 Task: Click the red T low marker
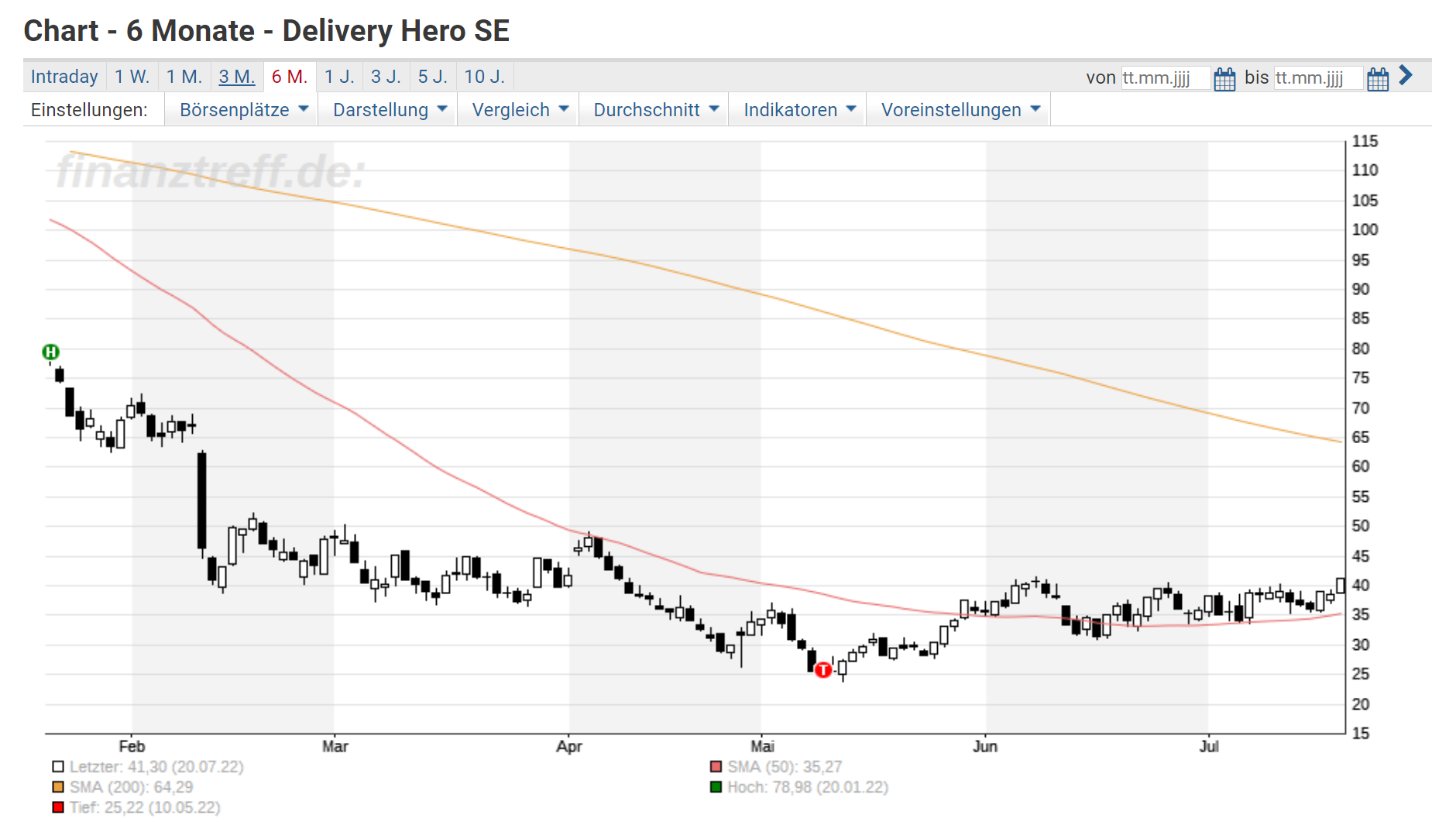tap(823, 670)
